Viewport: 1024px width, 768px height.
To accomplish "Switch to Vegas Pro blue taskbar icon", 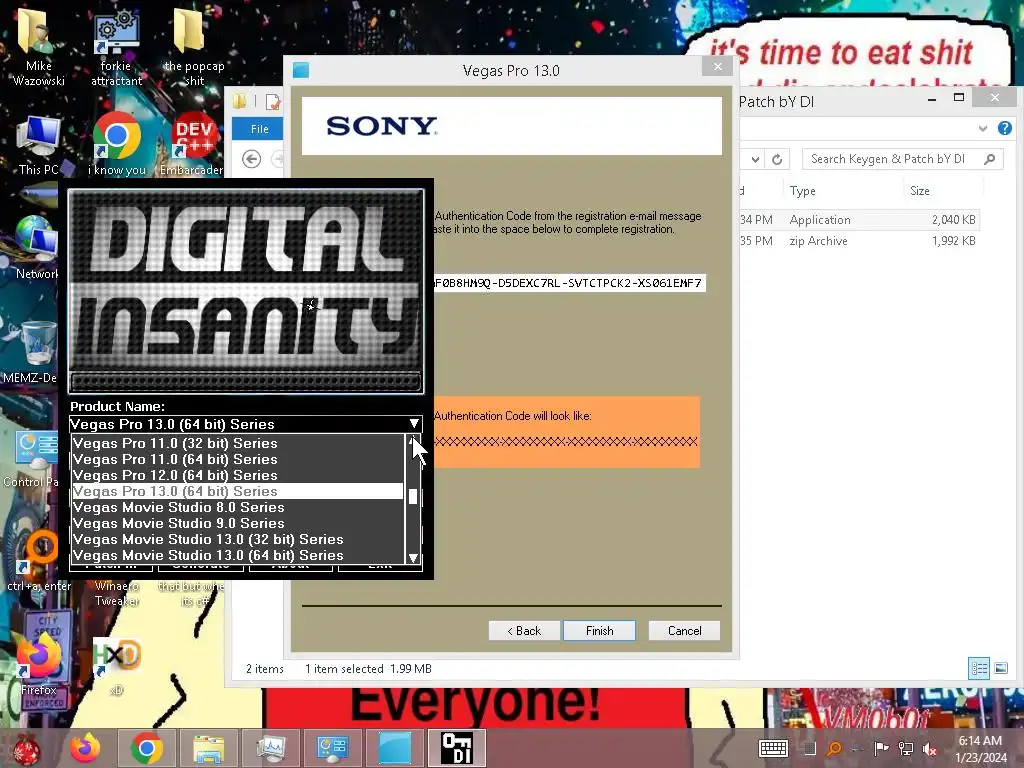I will [x=394, y=748].
